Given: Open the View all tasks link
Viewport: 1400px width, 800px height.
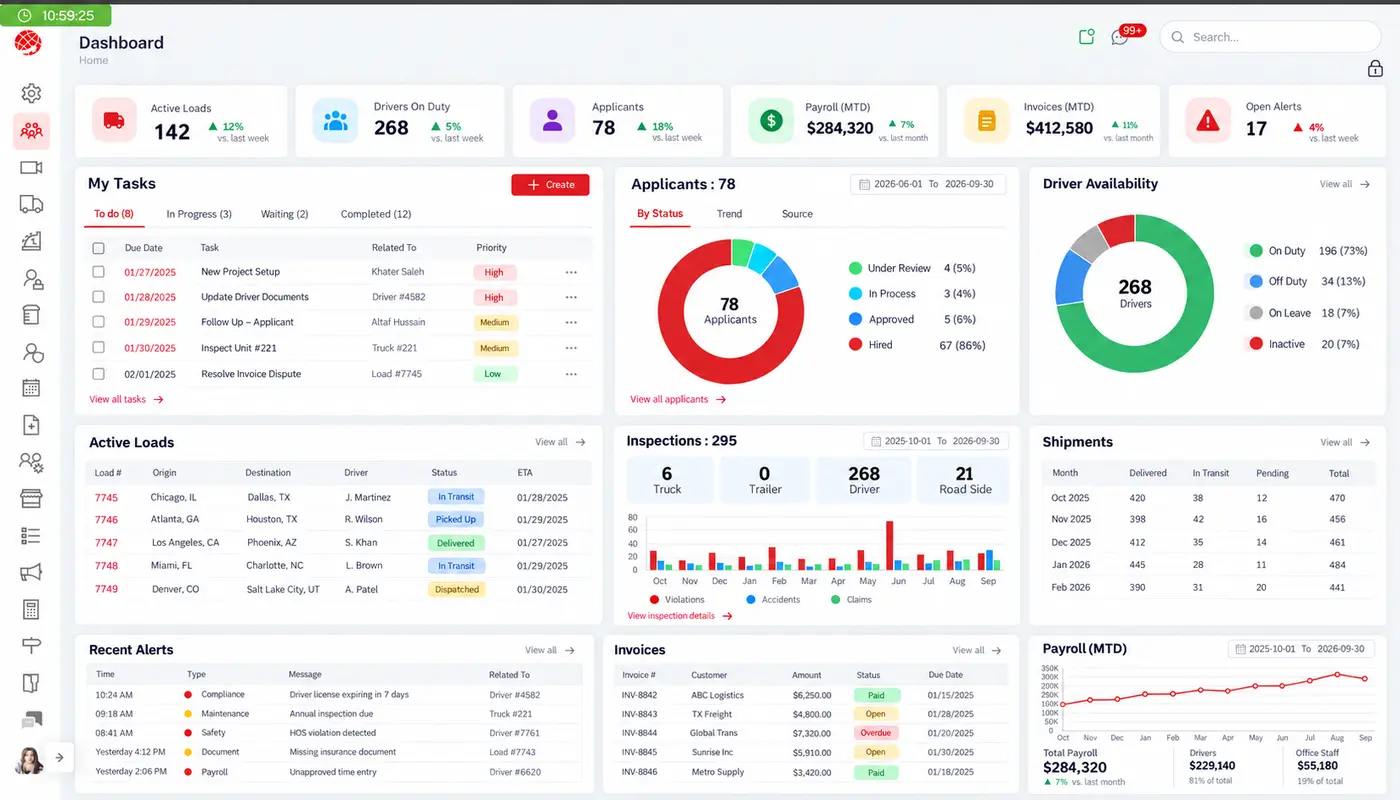Looking at the screenshot, I should [126, 399].
